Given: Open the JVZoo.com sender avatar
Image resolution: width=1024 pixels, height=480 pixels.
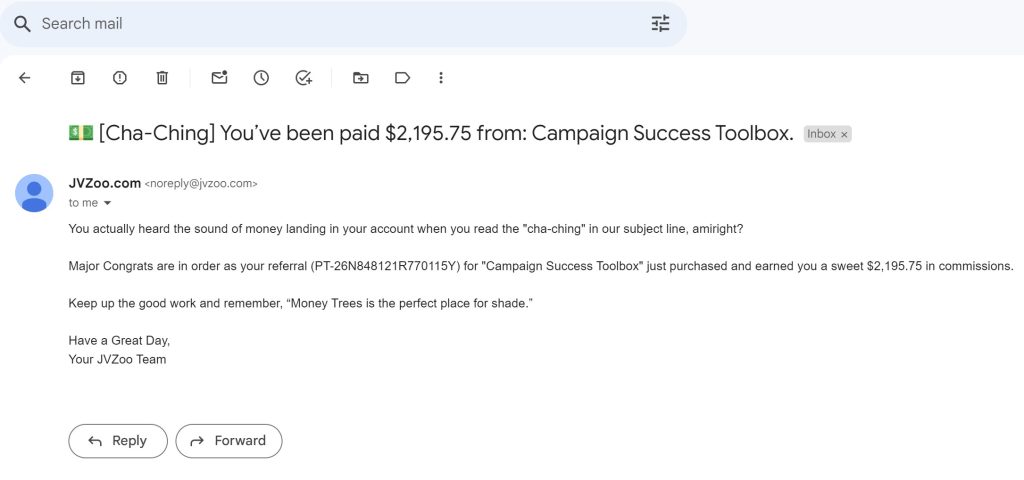Looking at the screenshot, I should (34, 193).
